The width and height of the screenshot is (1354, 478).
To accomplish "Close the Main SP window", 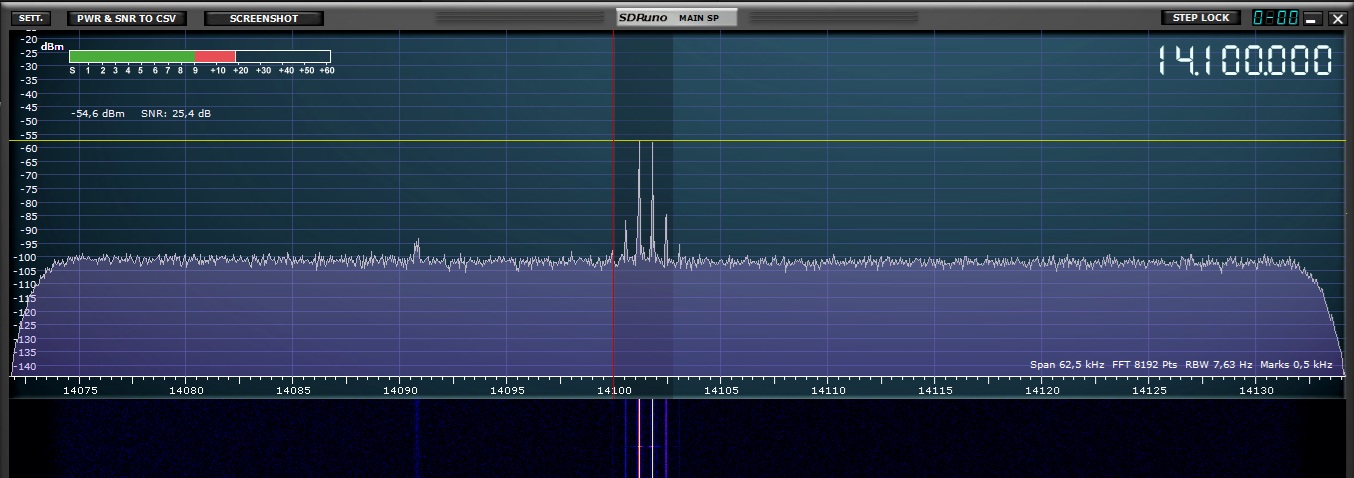I will (x=1337, y=18).
